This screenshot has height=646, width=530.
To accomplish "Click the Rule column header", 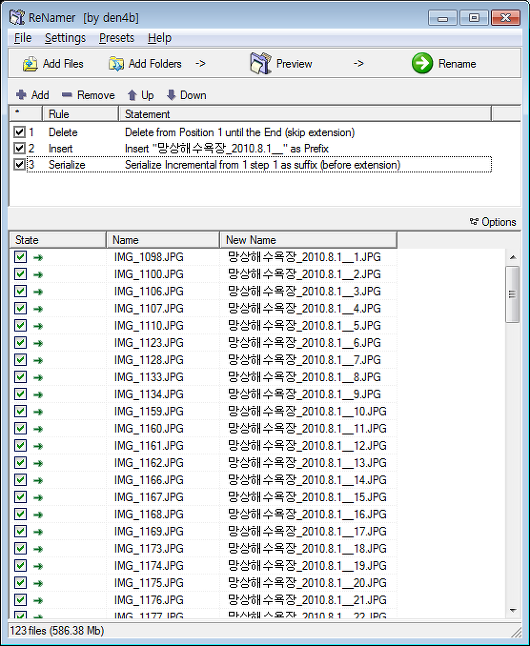I will click(x=81, y=114).
